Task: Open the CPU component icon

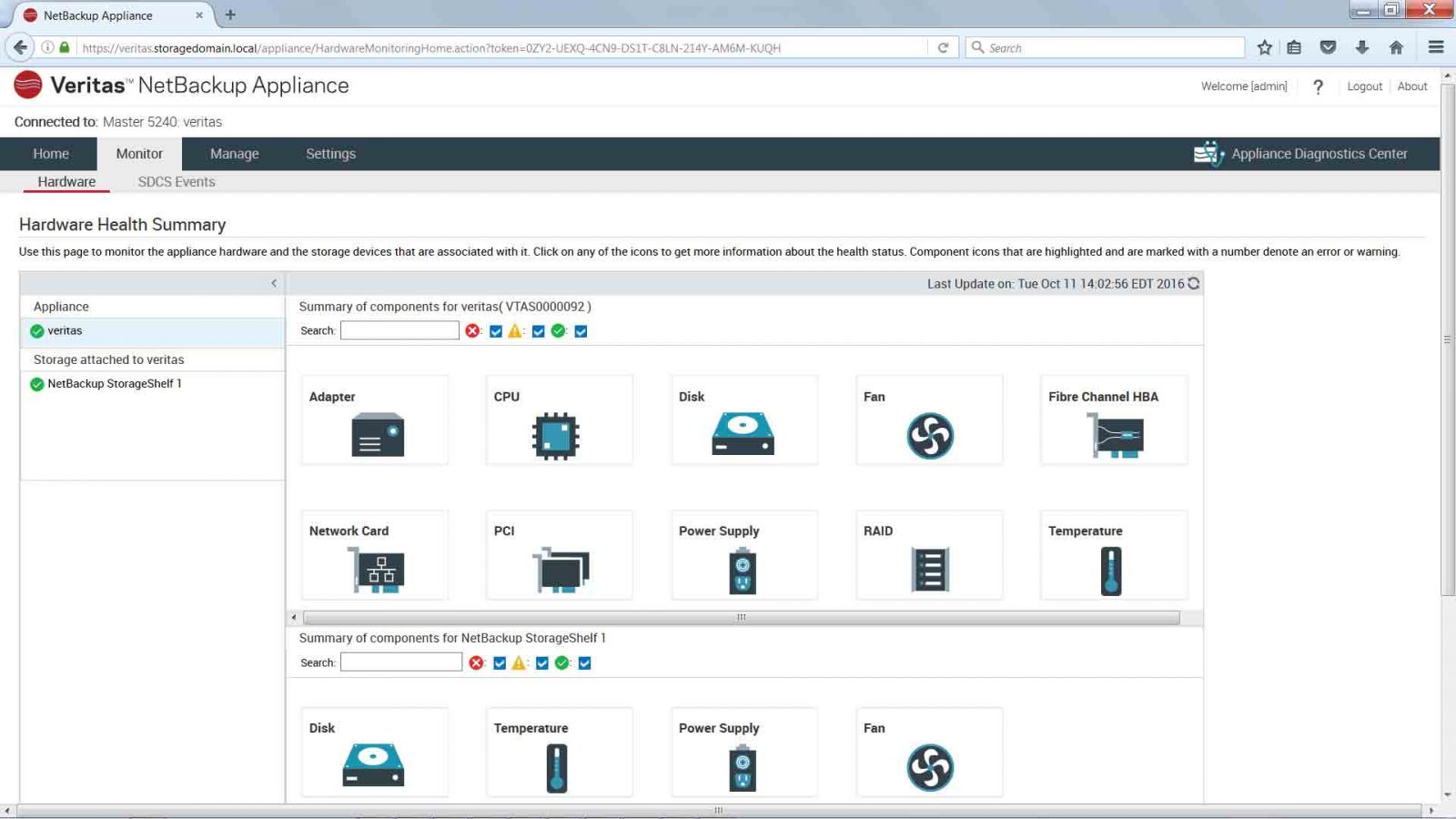Action: point(555,436)
